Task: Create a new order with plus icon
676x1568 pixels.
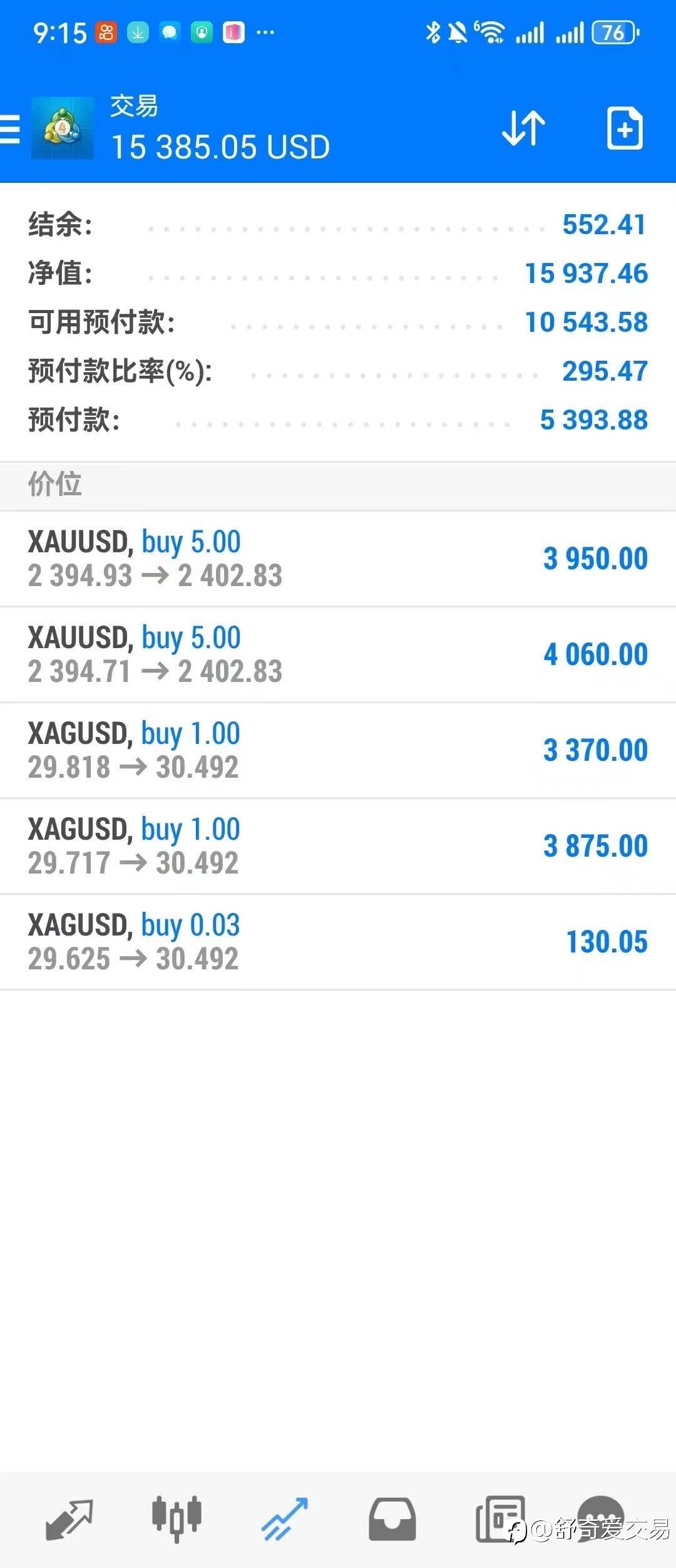Action: [x=625, y=128]
